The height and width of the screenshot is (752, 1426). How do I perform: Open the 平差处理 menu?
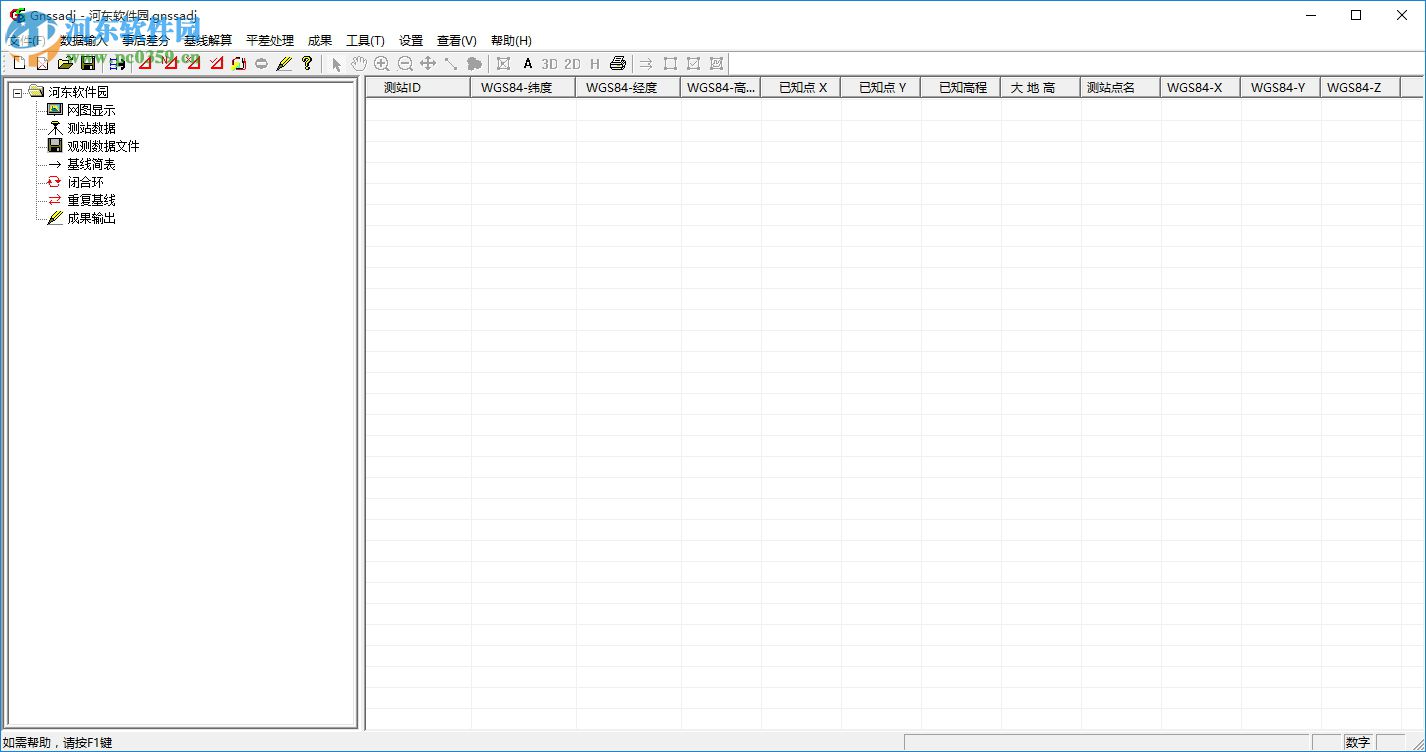[x=269, y=41]
